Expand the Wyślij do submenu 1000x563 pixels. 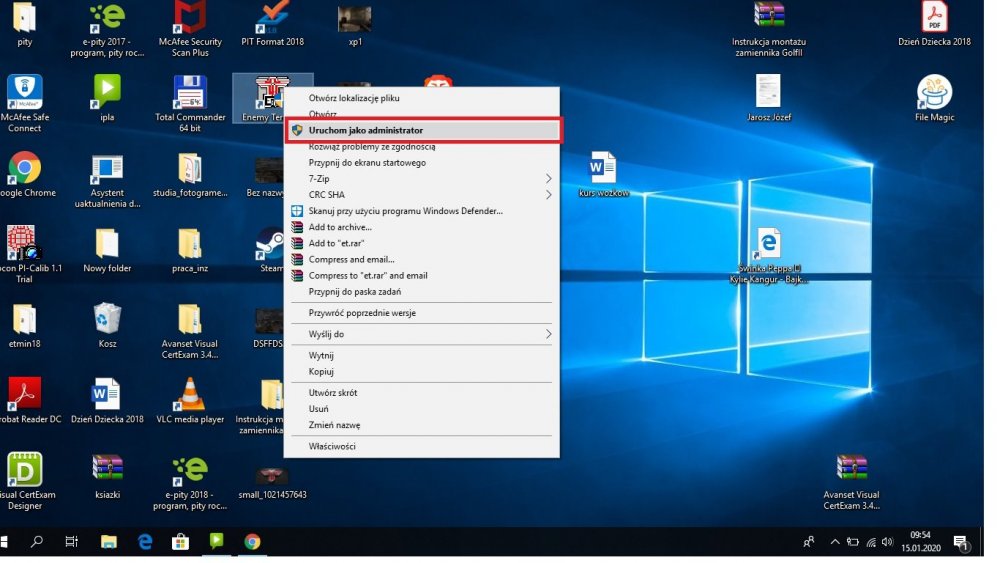(422, 334)
